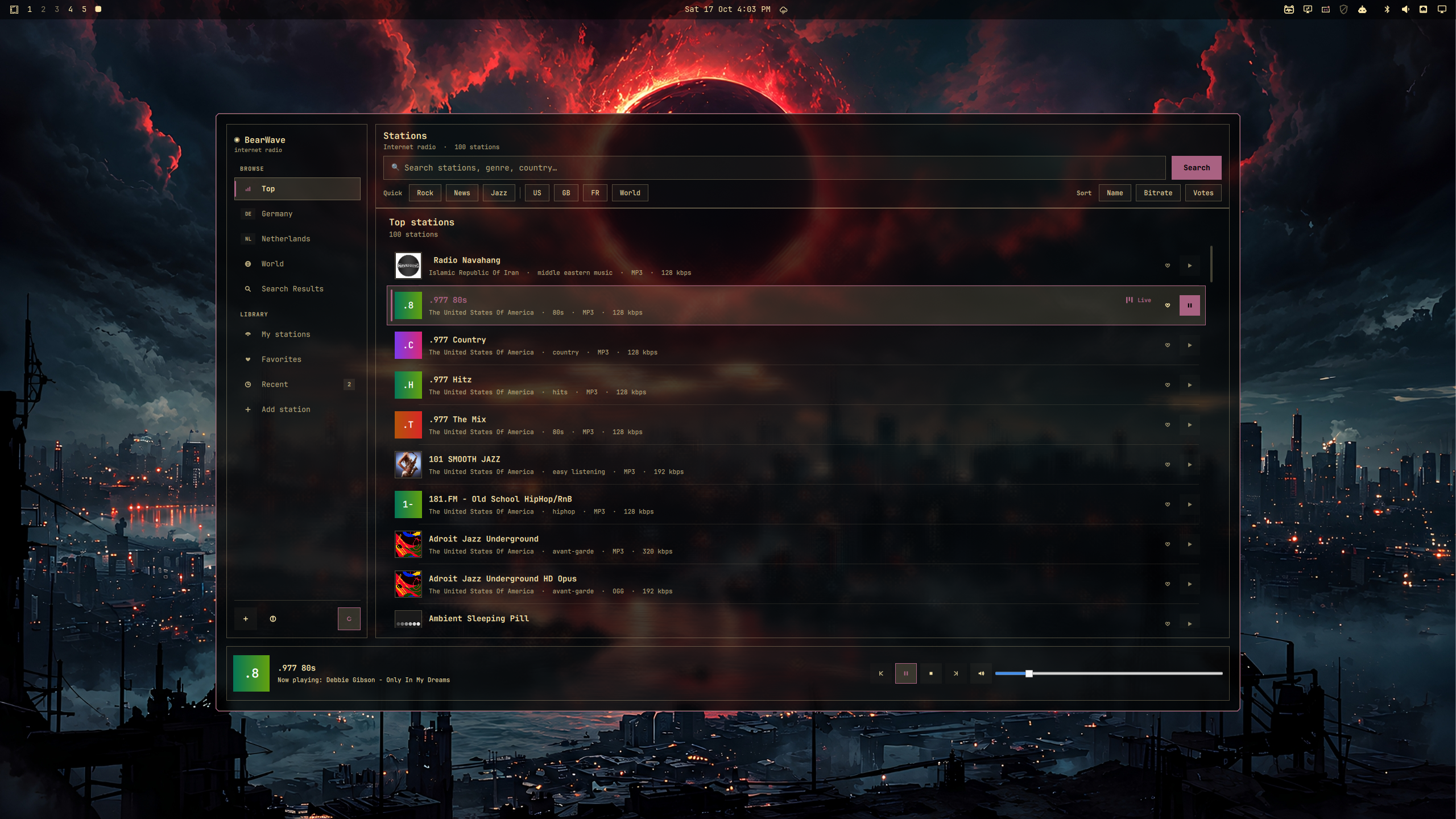
Task: Open Germany stations in sidebar
Action: click(297, 214)
